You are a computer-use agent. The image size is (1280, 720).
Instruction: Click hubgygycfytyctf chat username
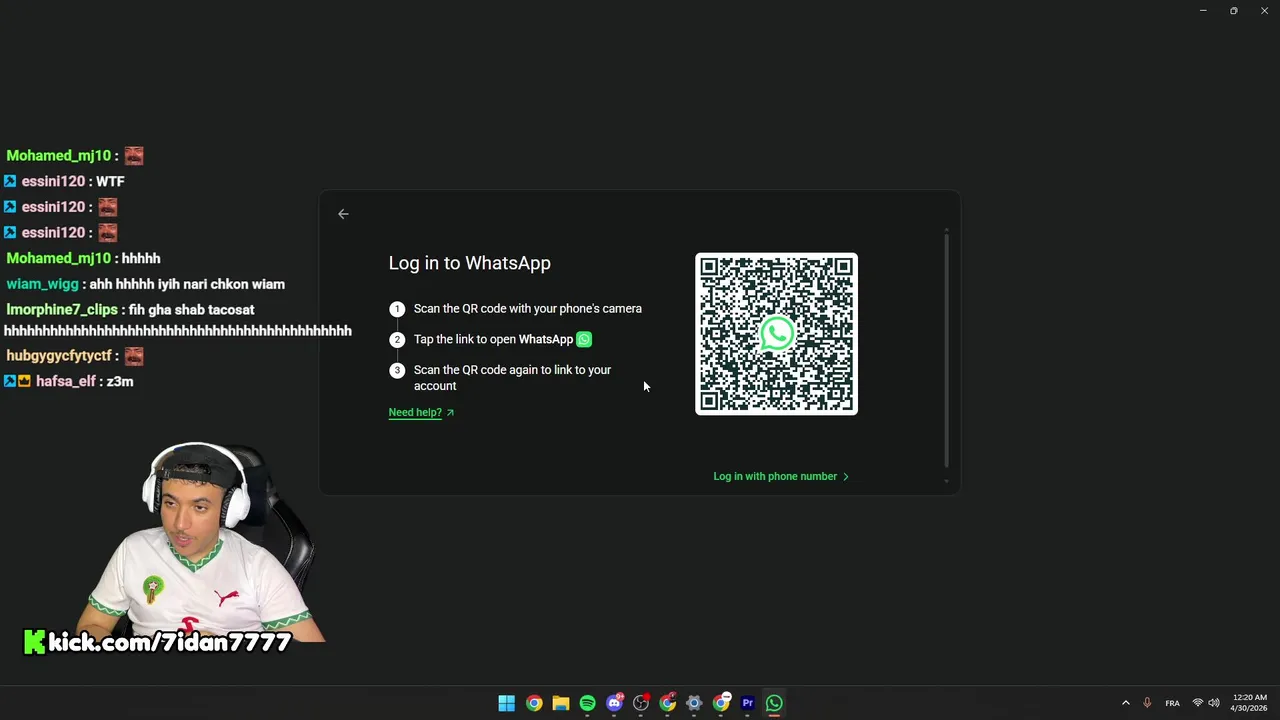pos(59,356)
